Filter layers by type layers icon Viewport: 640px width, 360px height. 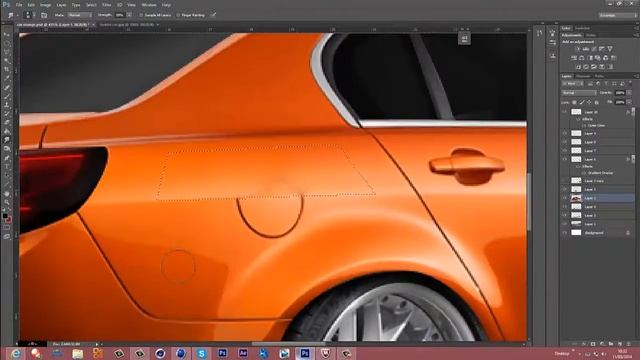(x=606, y=84)
